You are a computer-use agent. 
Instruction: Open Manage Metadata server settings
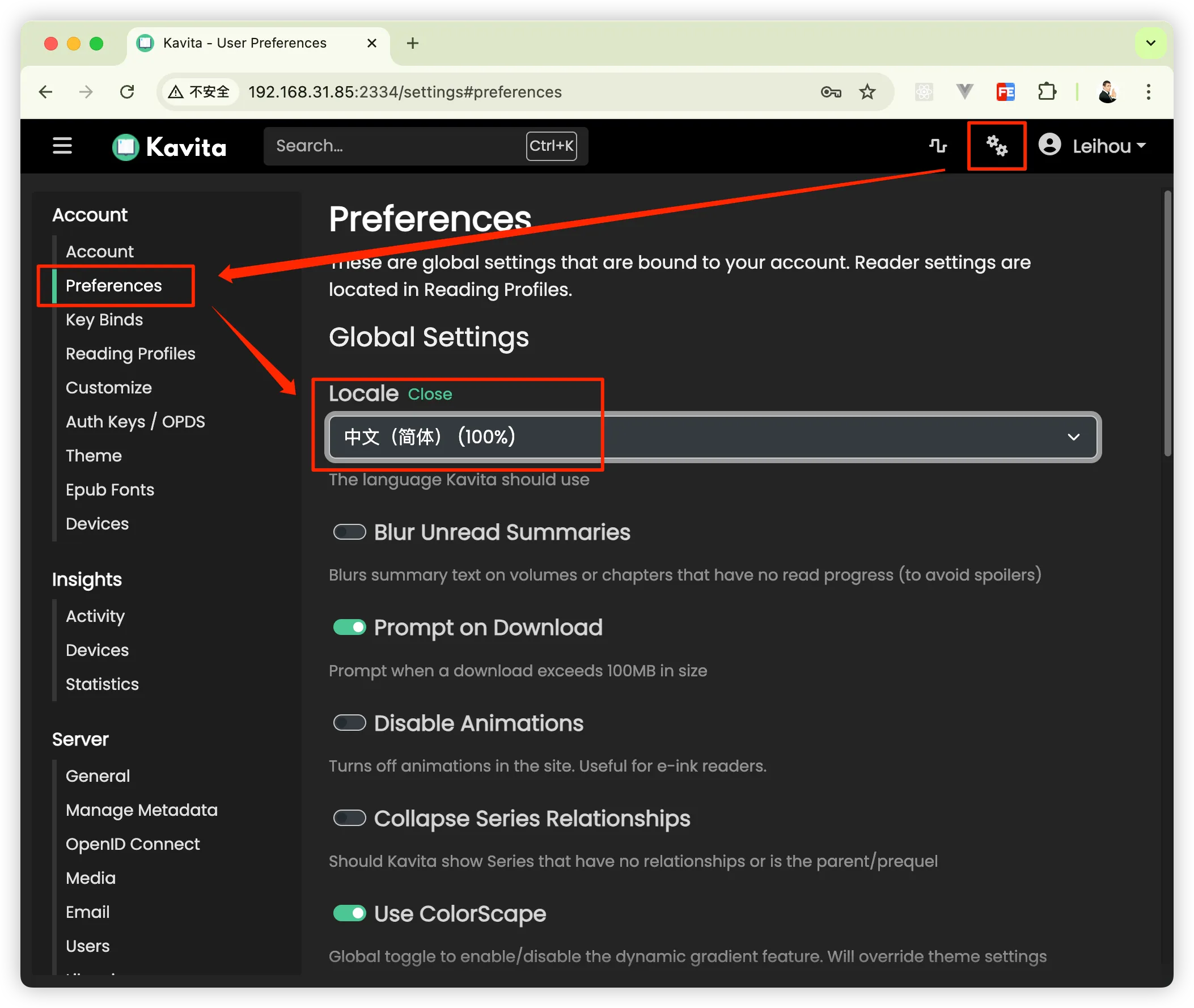coord(142,810)
